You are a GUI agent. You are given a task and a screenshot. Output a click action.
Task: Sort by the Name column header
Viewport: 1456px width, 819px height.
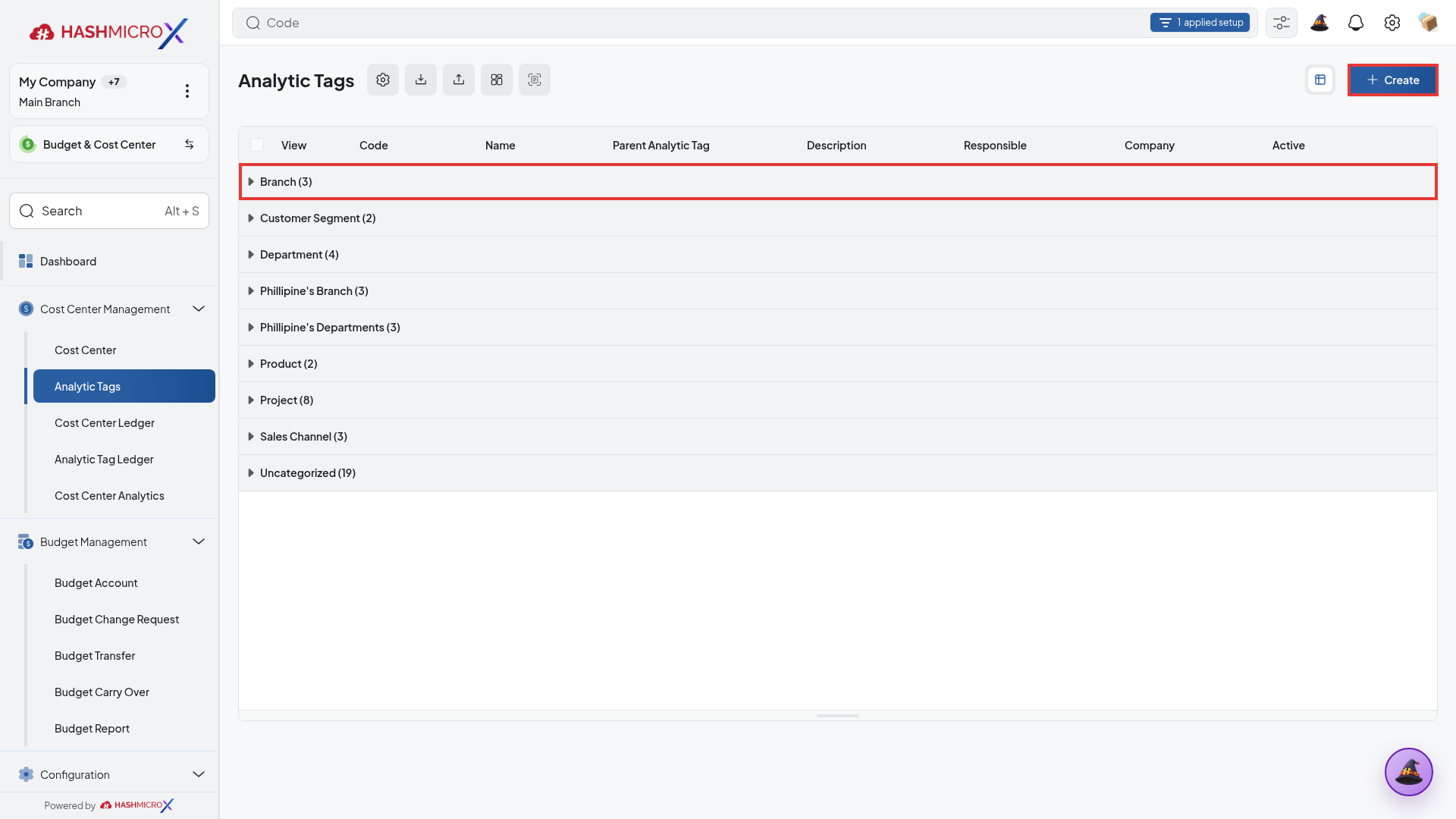(500, 146)
